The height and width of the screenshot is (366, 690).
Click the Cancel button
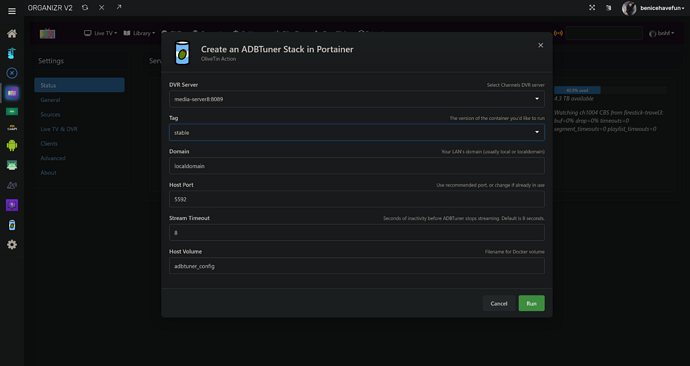[x=499, y=303]
